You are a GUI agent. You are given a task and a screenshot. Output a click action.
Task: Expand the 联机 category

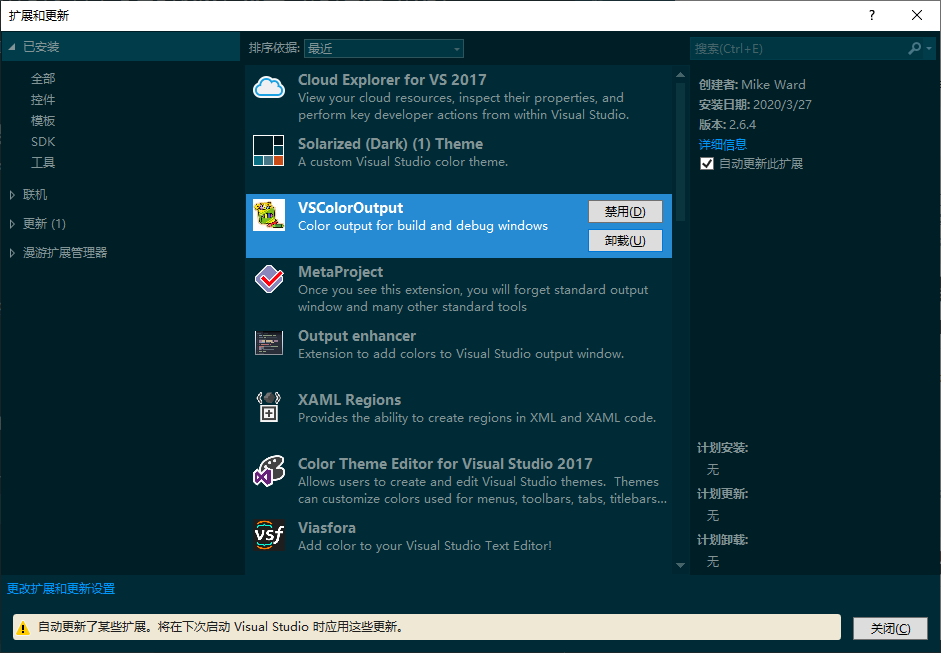point(12,194)
